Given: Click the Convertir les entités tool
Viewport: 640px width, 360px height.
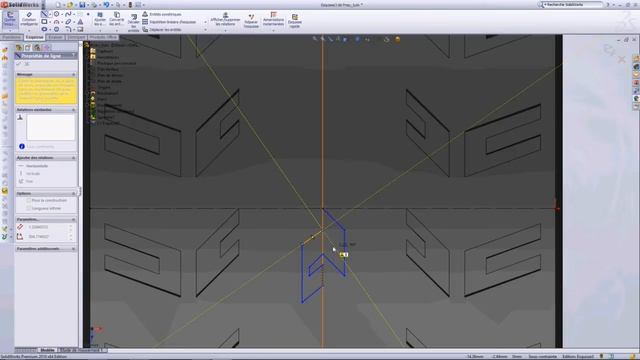Looking at the screenshot, I should pyautogui.click(x=116, y=19).
